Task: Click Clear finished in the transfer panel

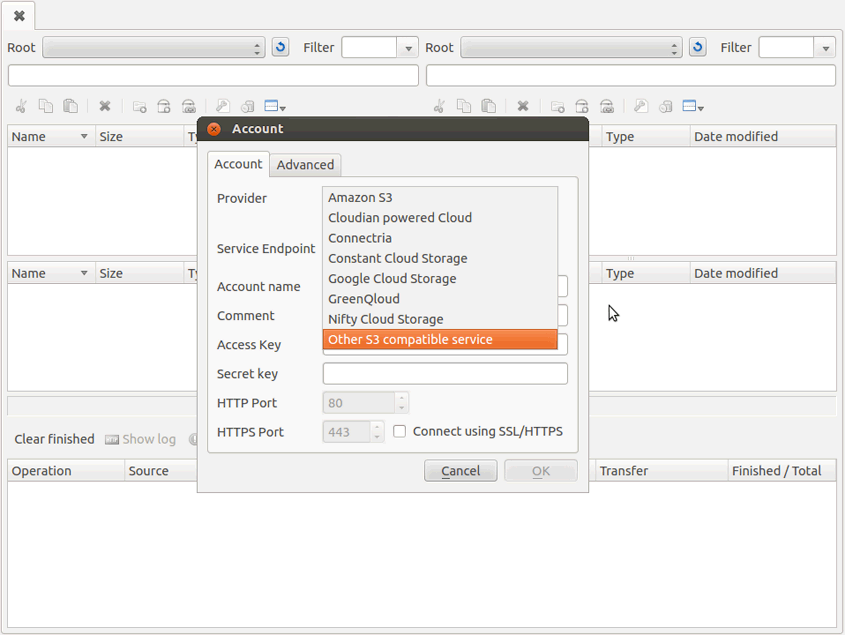Action: pos(54,439)
